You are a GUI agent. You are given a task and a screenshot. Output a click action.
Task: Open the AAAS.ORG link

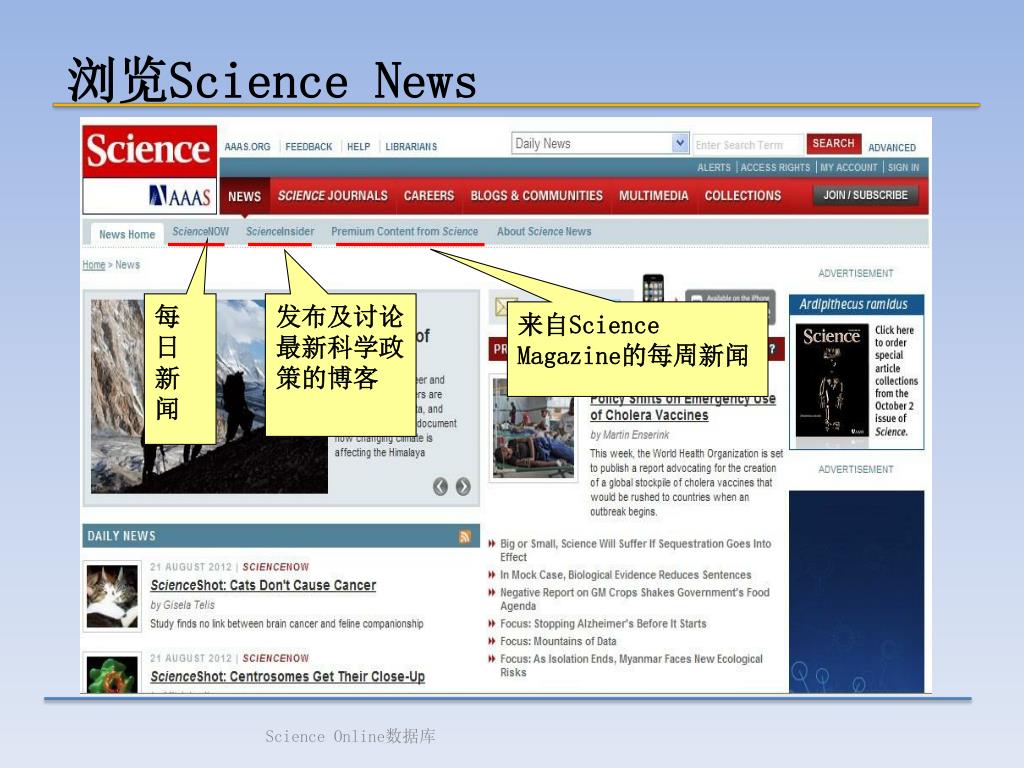click(248, 147)
